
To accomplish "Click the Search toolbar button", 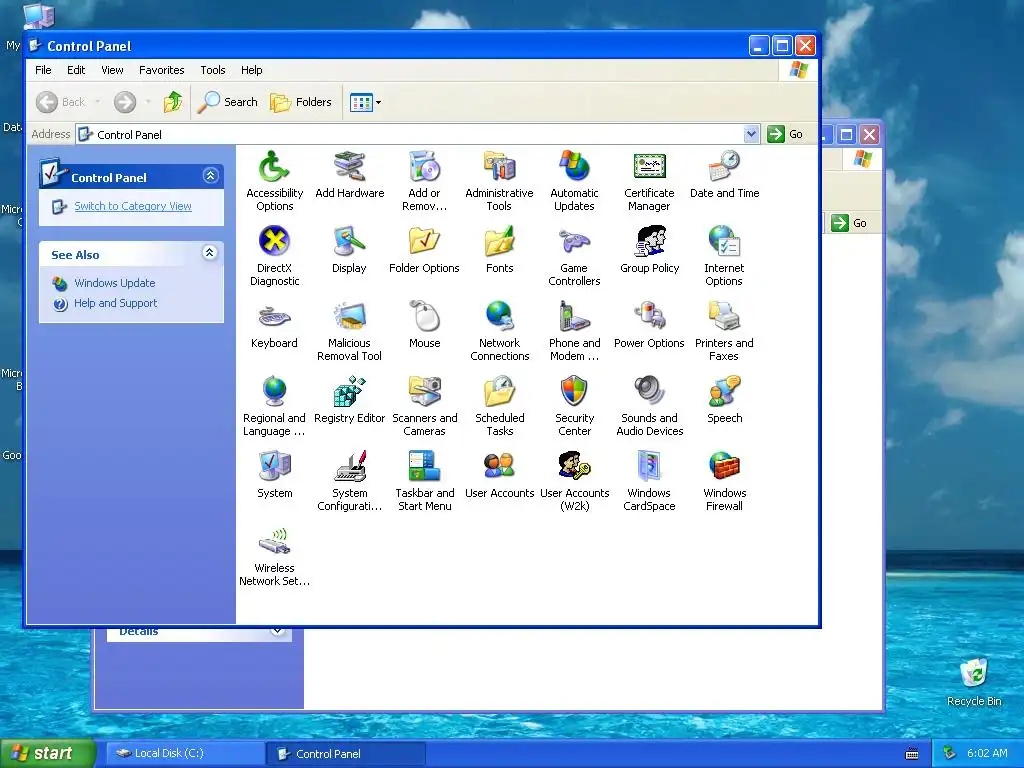I will point(228,102).
